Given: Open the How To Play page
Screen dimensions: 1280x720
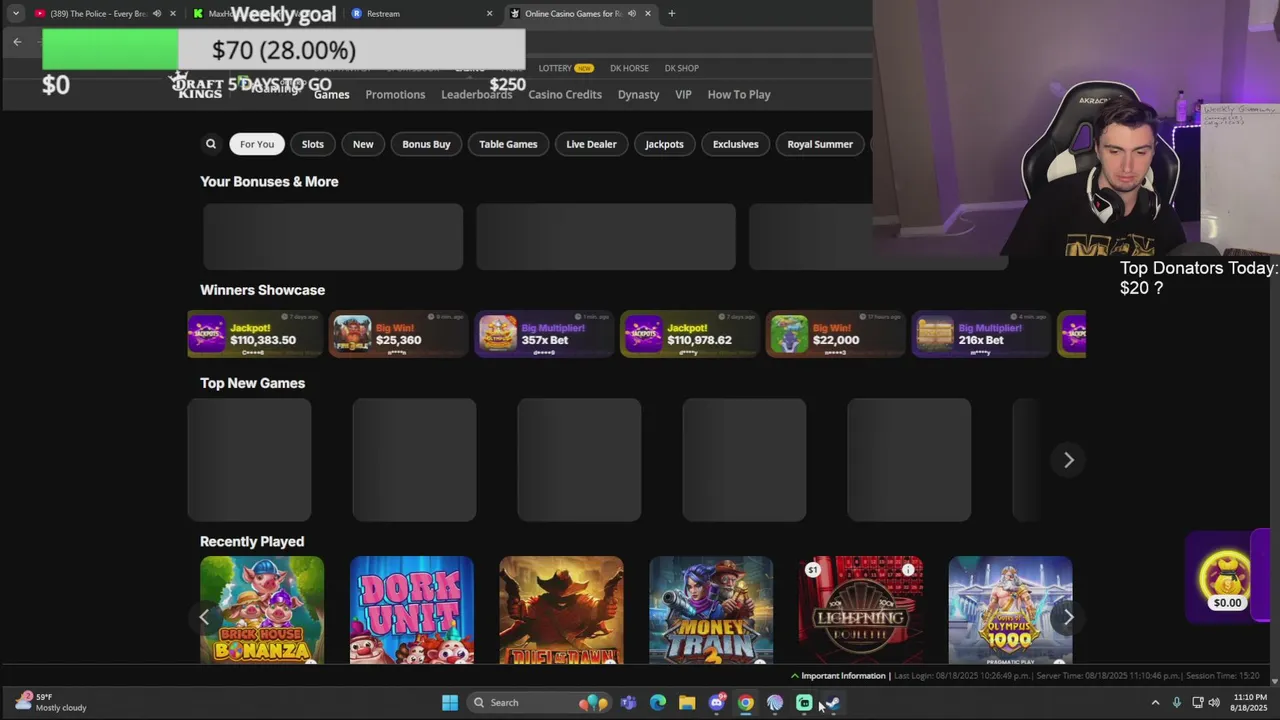Looking at the screenshot, I should click(739, 94).
